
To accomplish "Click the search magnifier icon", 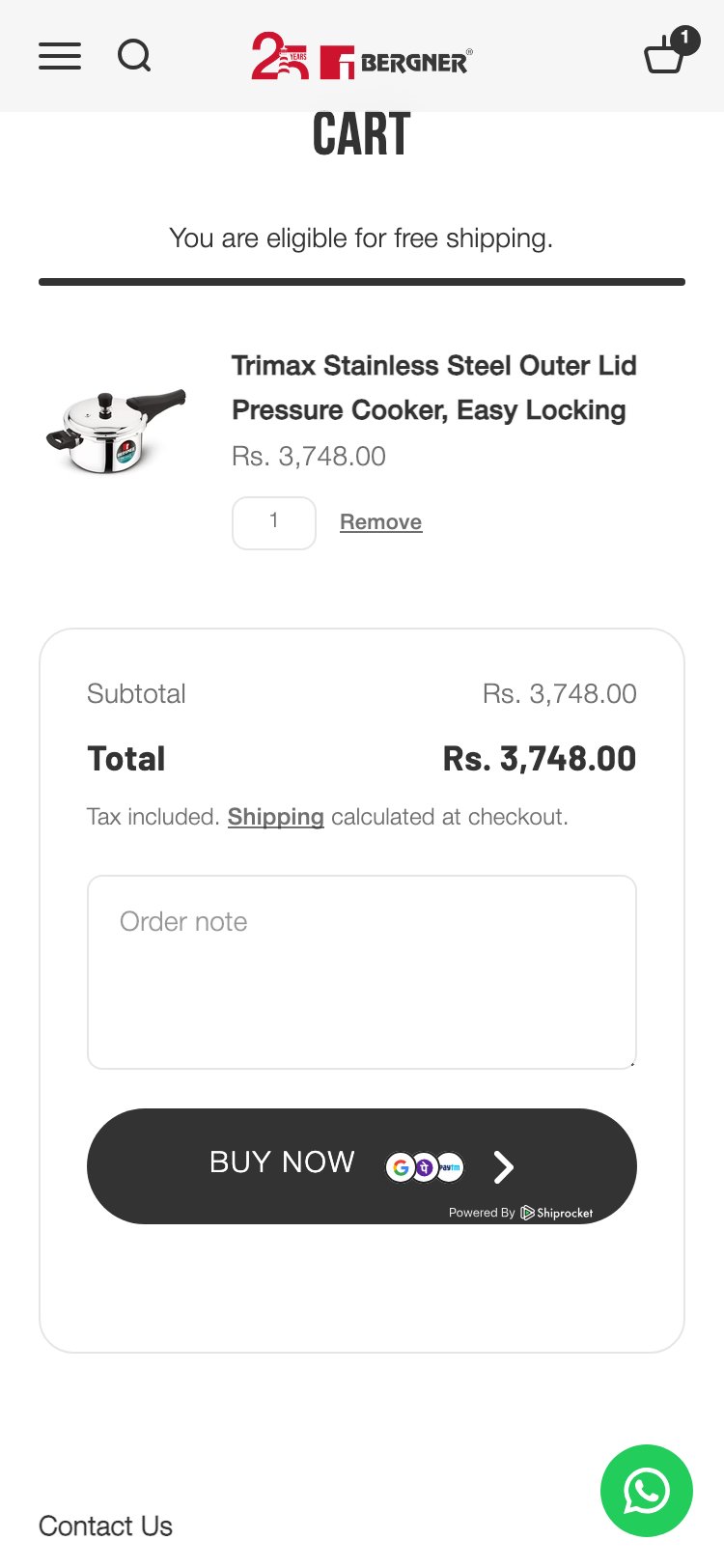I will pos(134,56).
